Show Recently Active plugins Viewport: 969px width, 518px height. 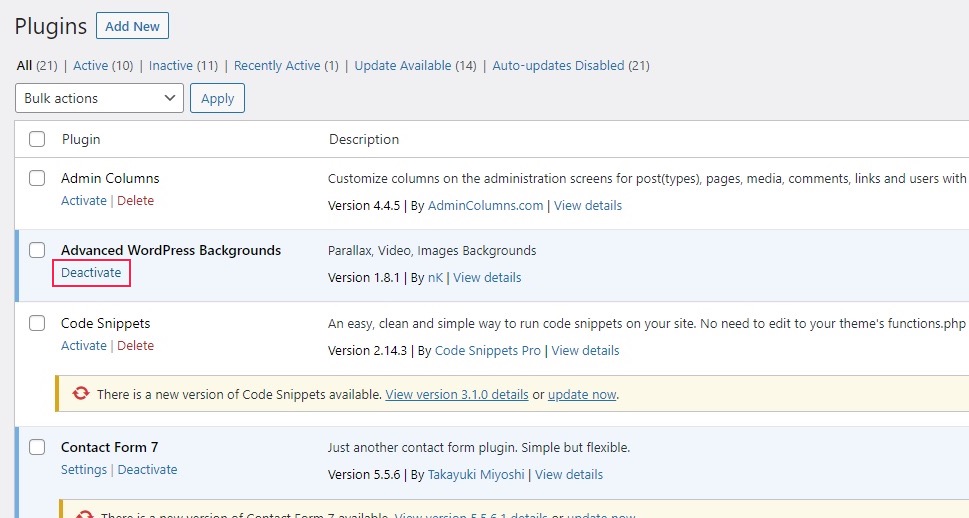[x=277, y=66]
